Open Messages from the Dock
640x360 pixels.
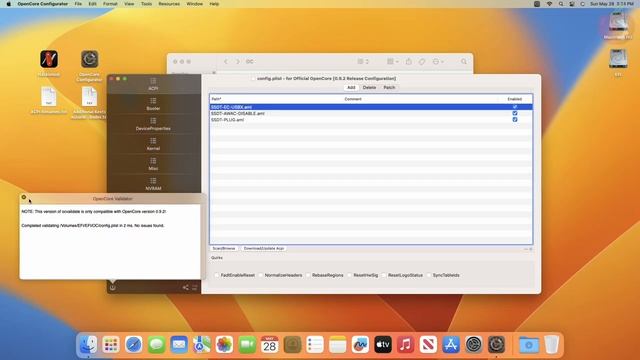(156, 345)
